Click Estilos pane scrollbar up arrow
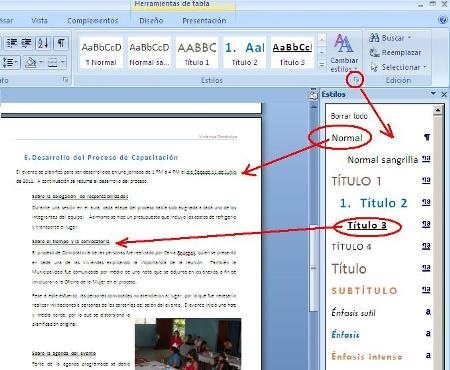The image size is (450, 370). (438, 110)
